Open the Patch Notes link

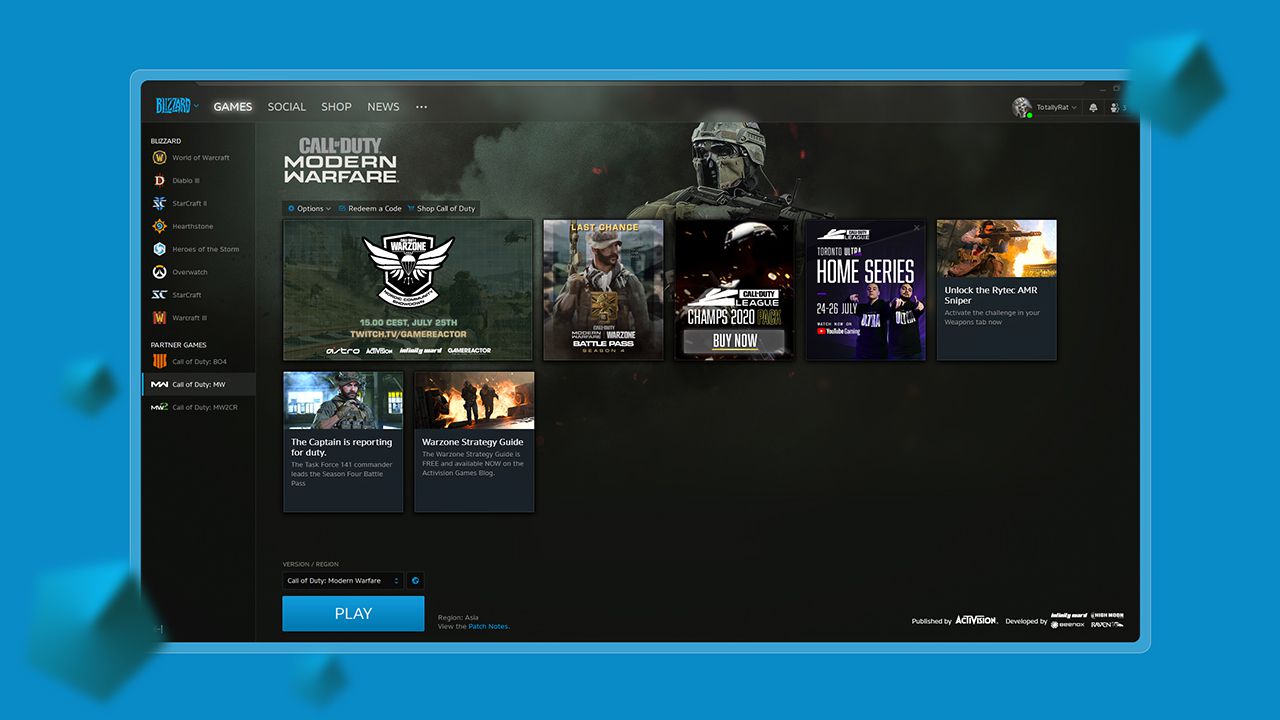pyautogui.click(x=488, y=627)
